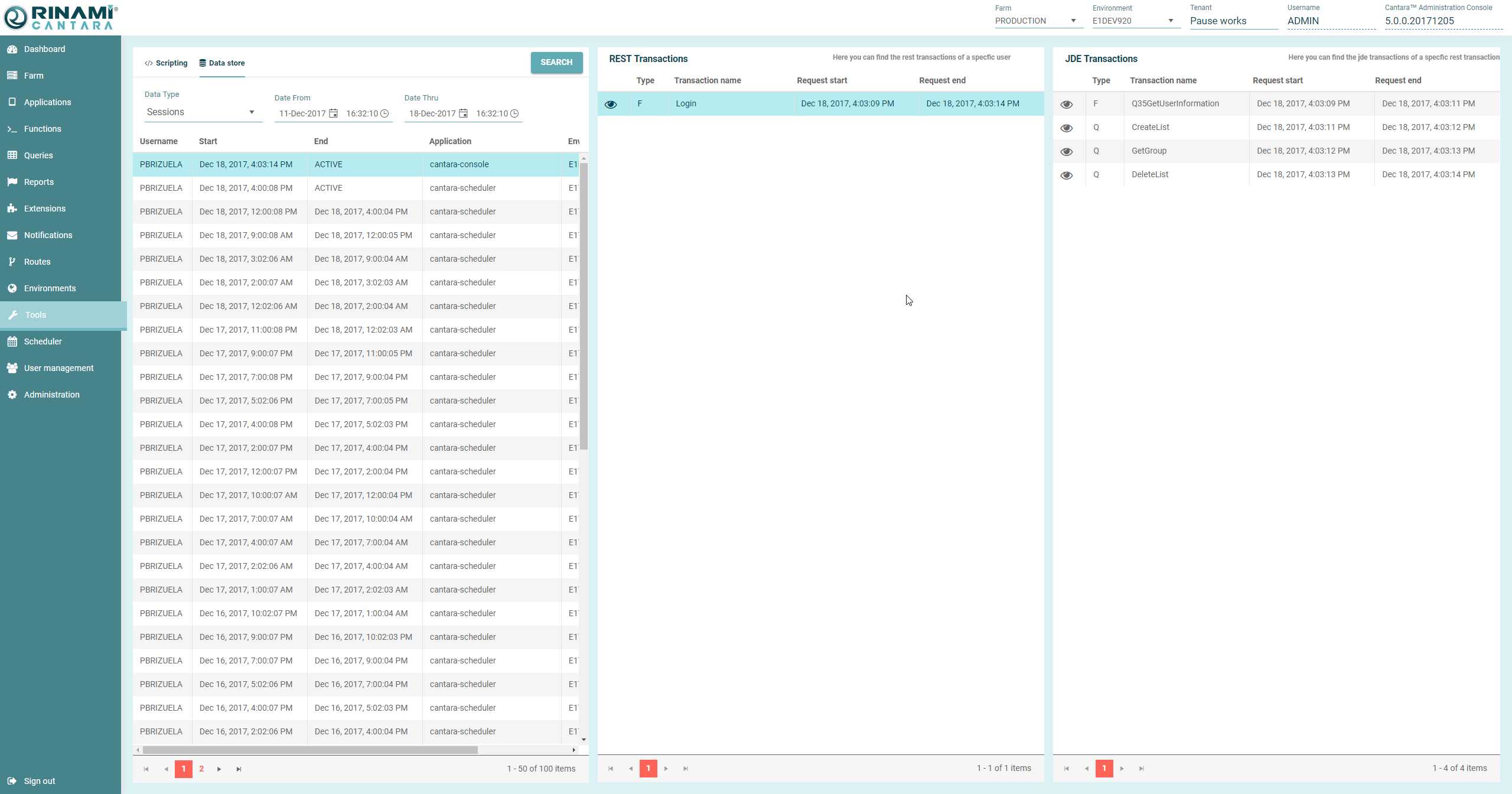The height and width of the screenshot is (794, 1512).
Task: Click the Date From time clock icon
Action: click(x=384, y=113)
